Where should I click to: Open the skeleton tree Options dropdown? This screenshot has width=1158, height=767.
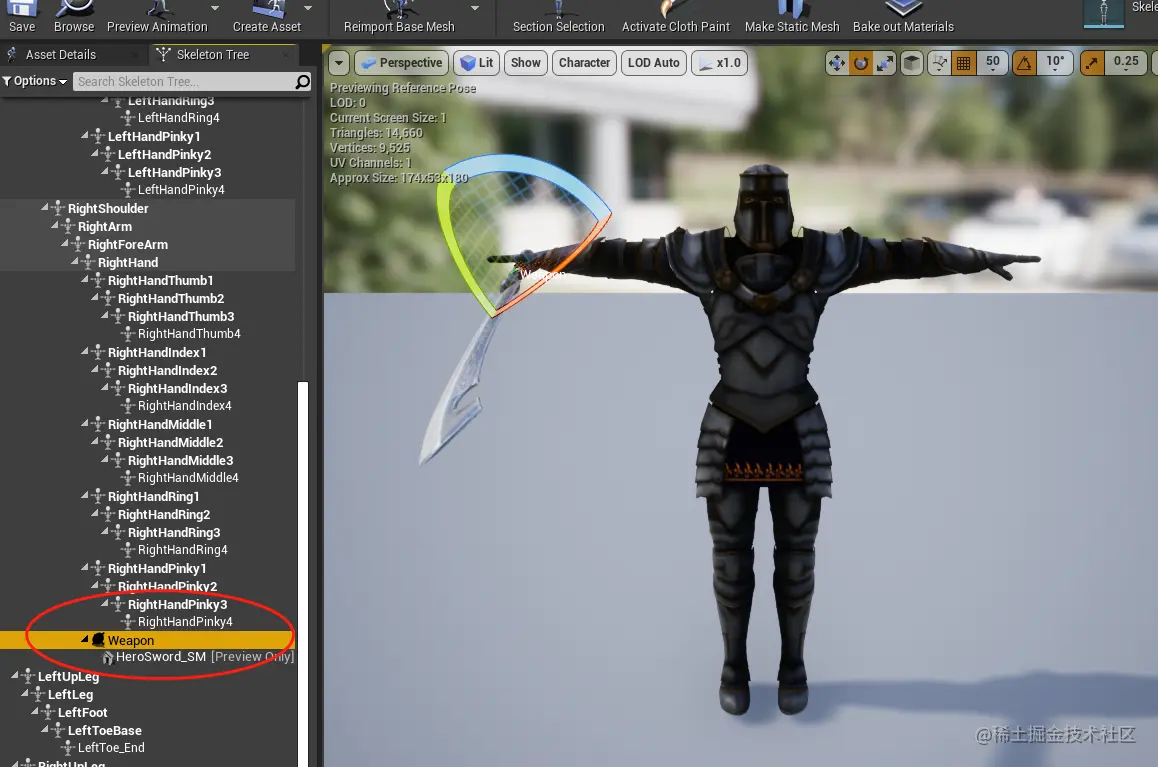pos(35,81)
